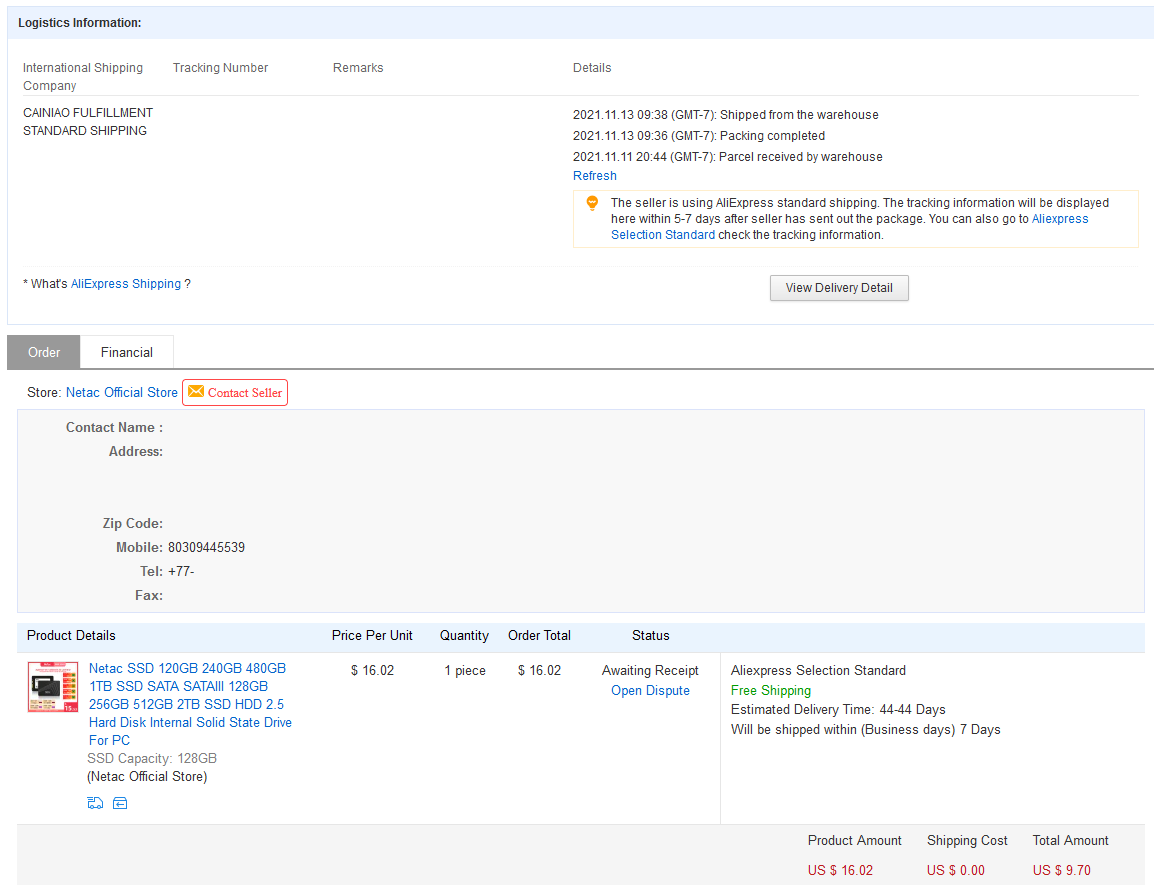The image size is (1154, 890).
Task: Select the 'Shipped from the warehouse' tracking entry
Action: pos(726,115)
